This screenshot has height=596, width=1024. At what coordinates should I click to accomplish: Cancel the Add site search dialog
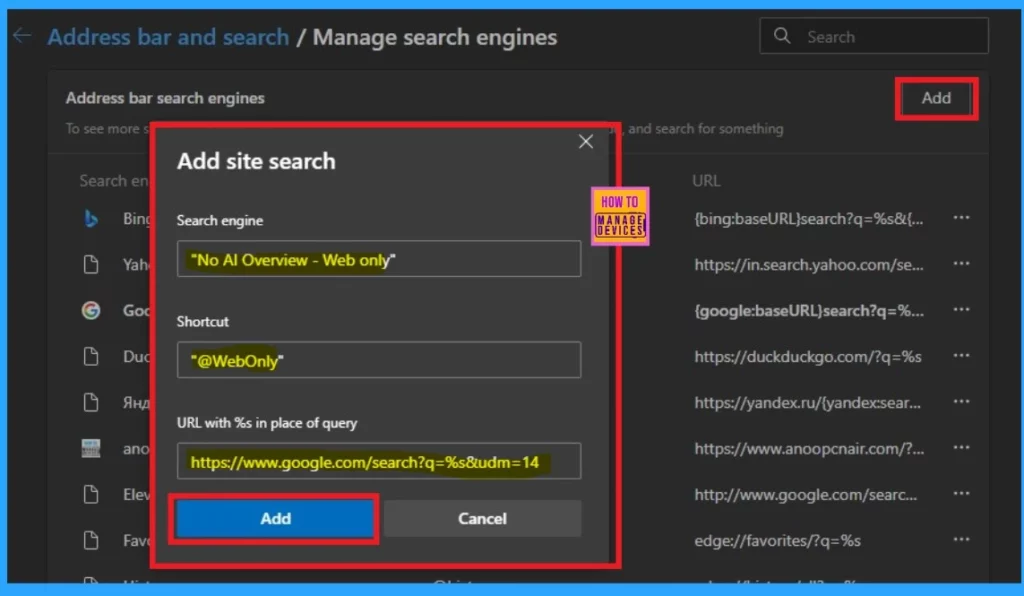(x=482, y=518)
